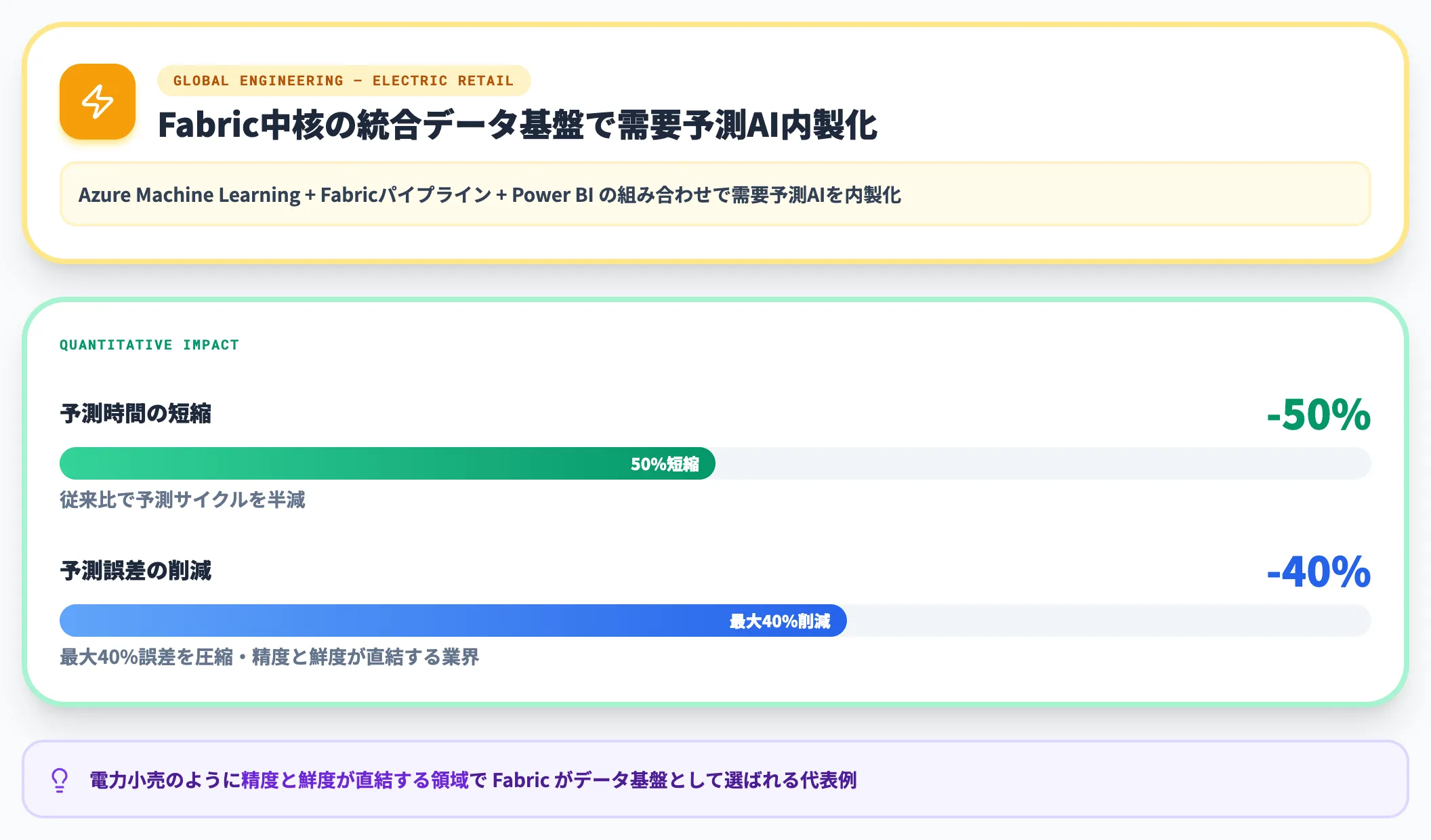The height and width of the screenshot is (840, 1431).
Task: Click the QUANTITATIVE IMPACT label
Action: pyautogui.click(x=149, y=345)
